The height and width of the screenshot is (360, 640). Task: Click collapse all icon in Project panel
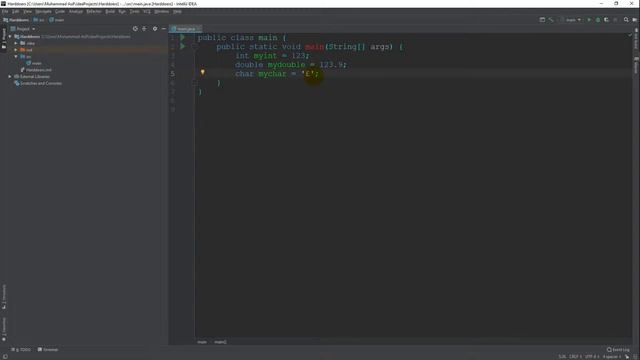click(144, 29)
